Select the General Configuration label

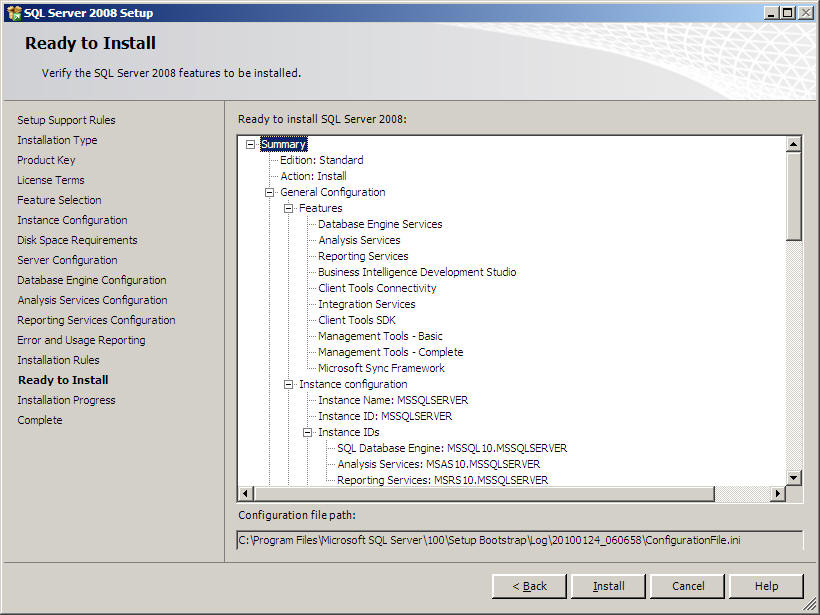[333, 192]
